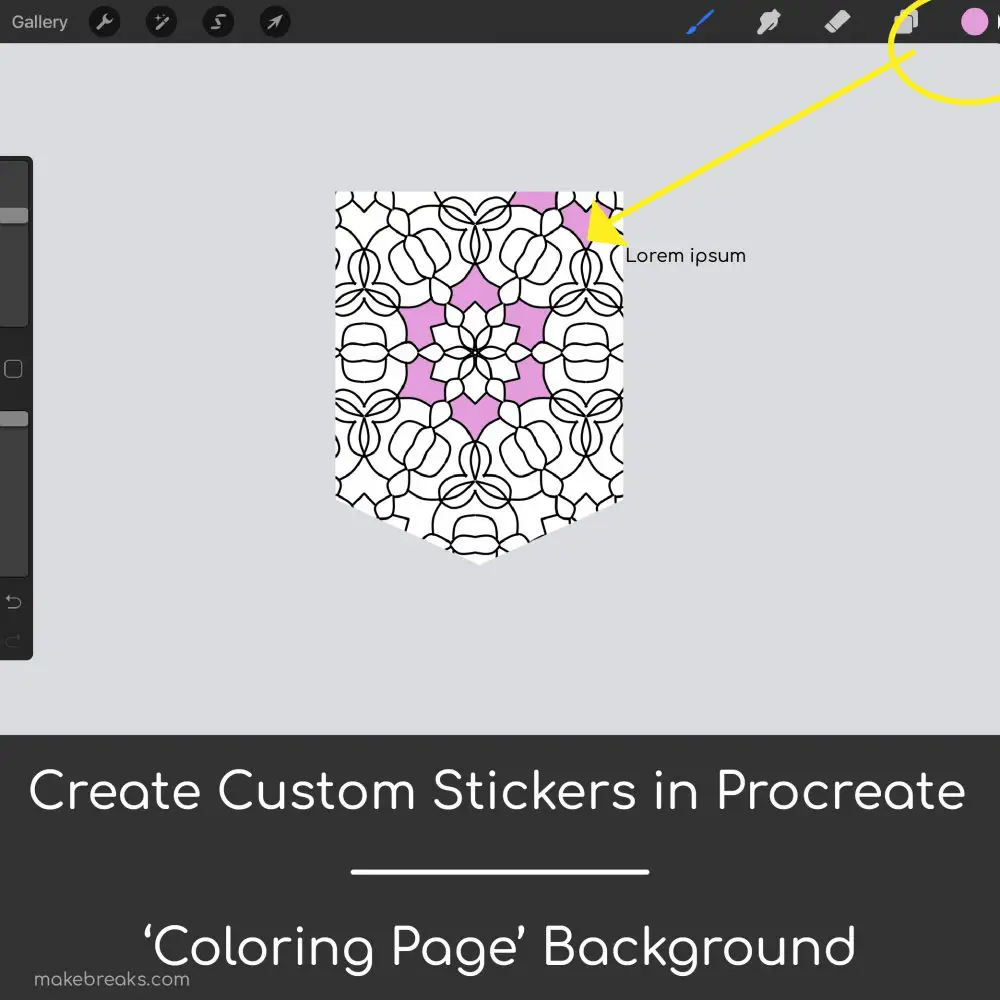Tap the square modify button on sidebar
1000x1000 pixels.
13,369
